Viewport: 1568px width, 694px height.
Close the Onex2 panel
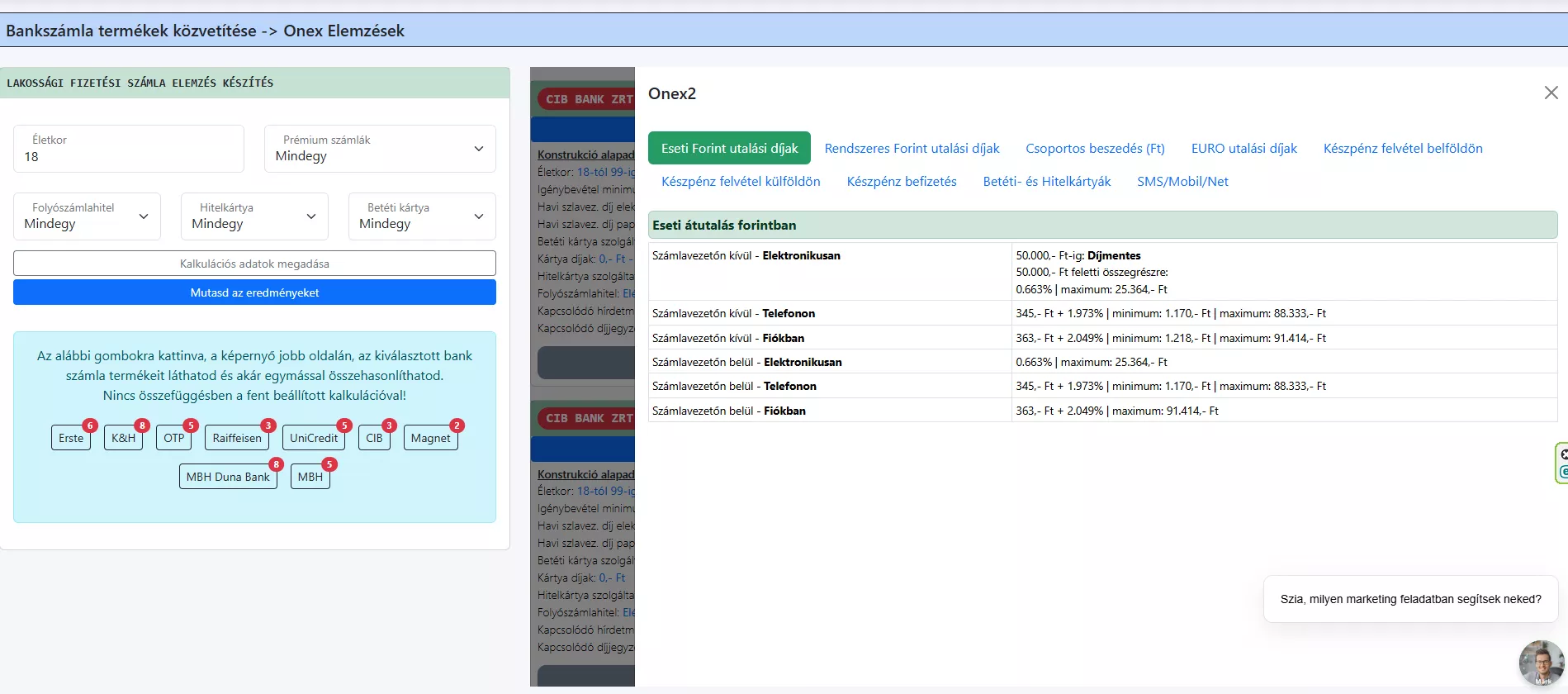pyautogui.click(x=1551, y=93)
